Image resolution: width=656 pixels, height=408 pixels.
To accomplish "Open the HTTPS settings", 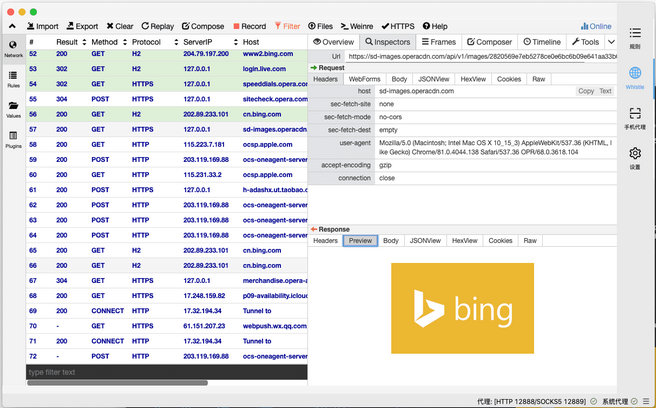I will pos(398,26).
